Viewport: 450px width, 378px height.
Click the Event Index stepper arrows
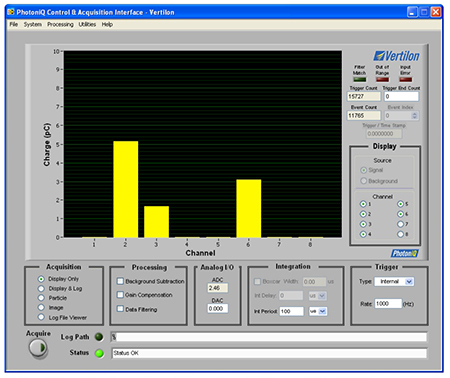coord(415,116)
